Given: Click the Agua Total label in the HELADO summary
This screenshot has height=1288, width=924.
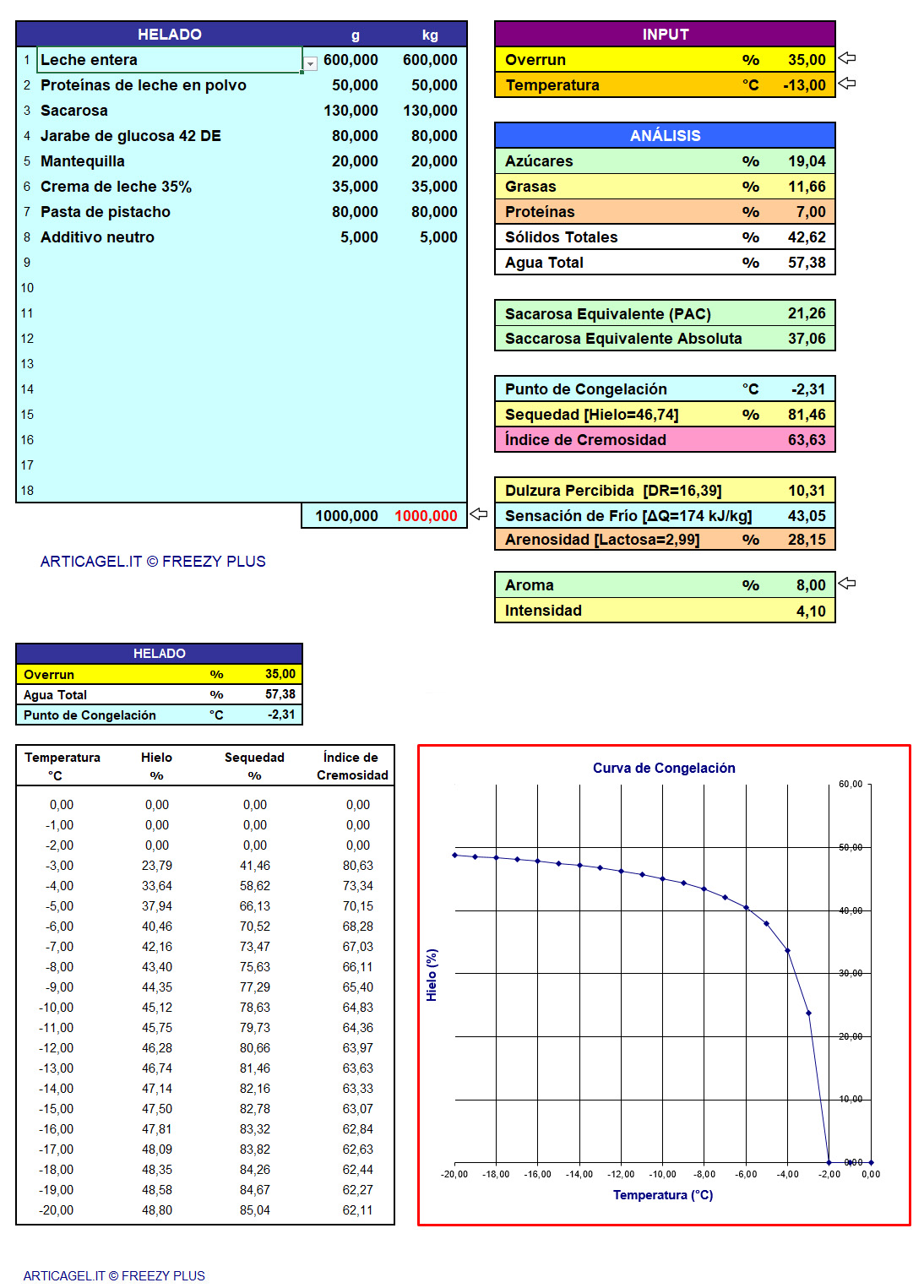Looking at the screenshot, I should click(x=55, y=695).
